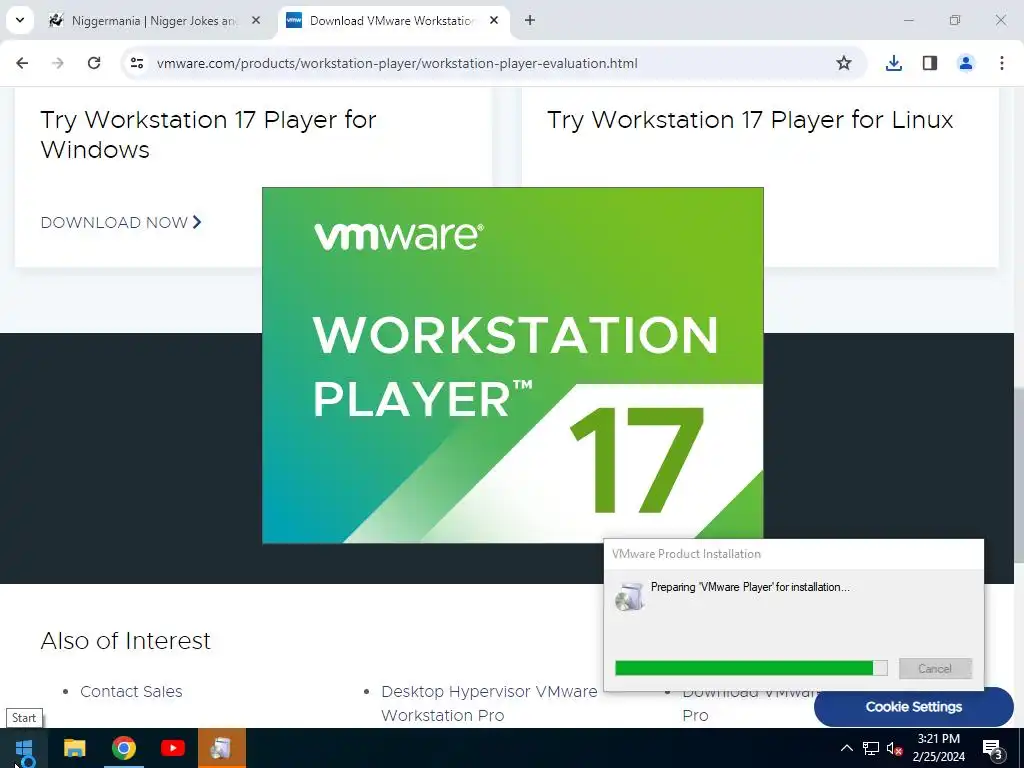Go back to the previous page
1024x768 pixels.
tap(22, 63)
